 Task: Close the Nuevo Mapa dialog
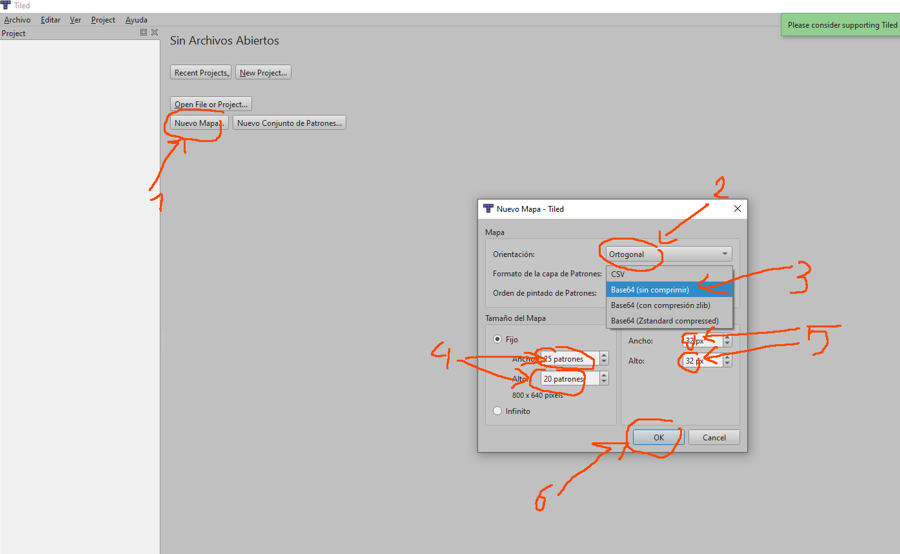click(737, 209)
